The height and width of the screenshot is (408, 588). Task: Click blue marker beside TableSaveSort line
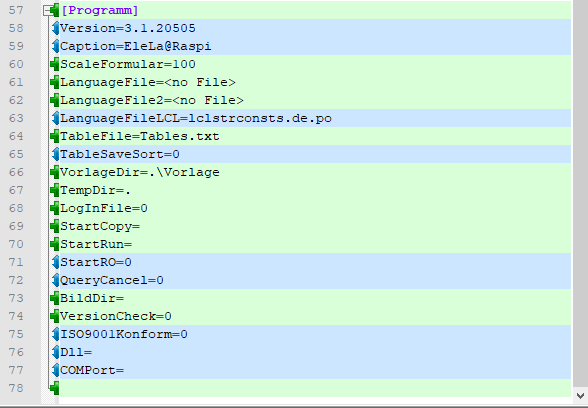click(x=55, y=154)
